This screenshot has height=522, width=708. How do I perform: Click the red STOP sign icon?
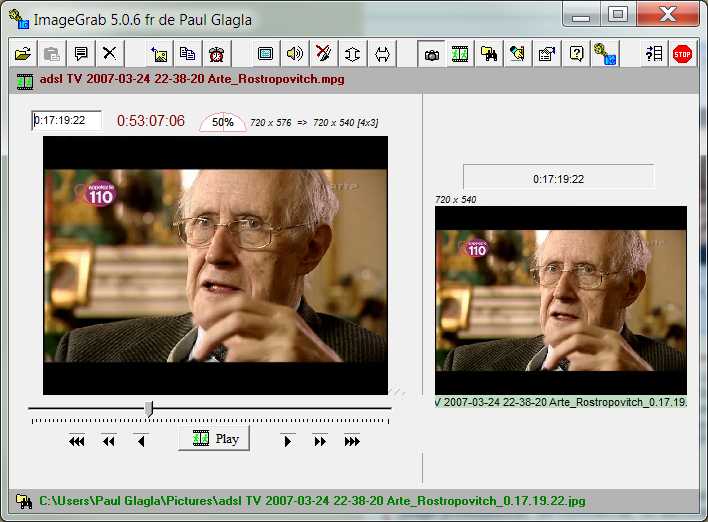point(682,54)
